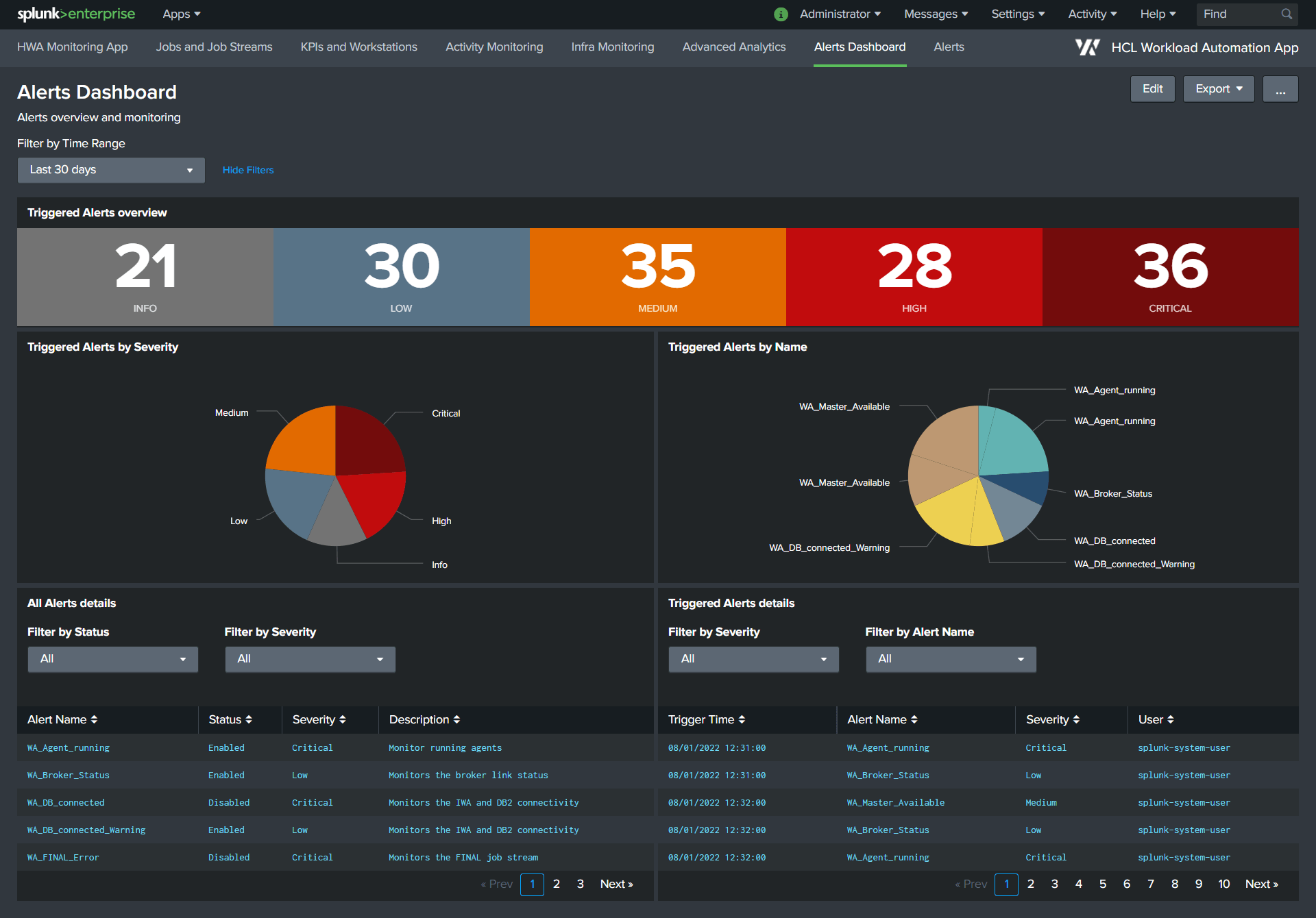The height and width of the screenshot is (918, 1316).
Task: Click the green info status icon
Action: 781,14
